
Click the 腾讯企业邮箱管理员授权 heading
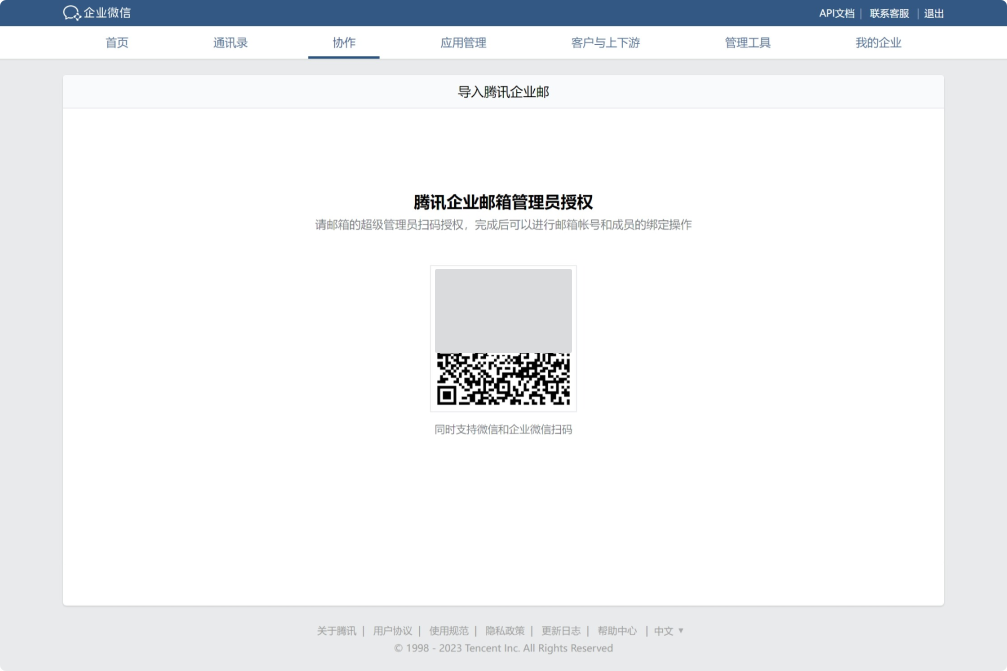[504, 202]
